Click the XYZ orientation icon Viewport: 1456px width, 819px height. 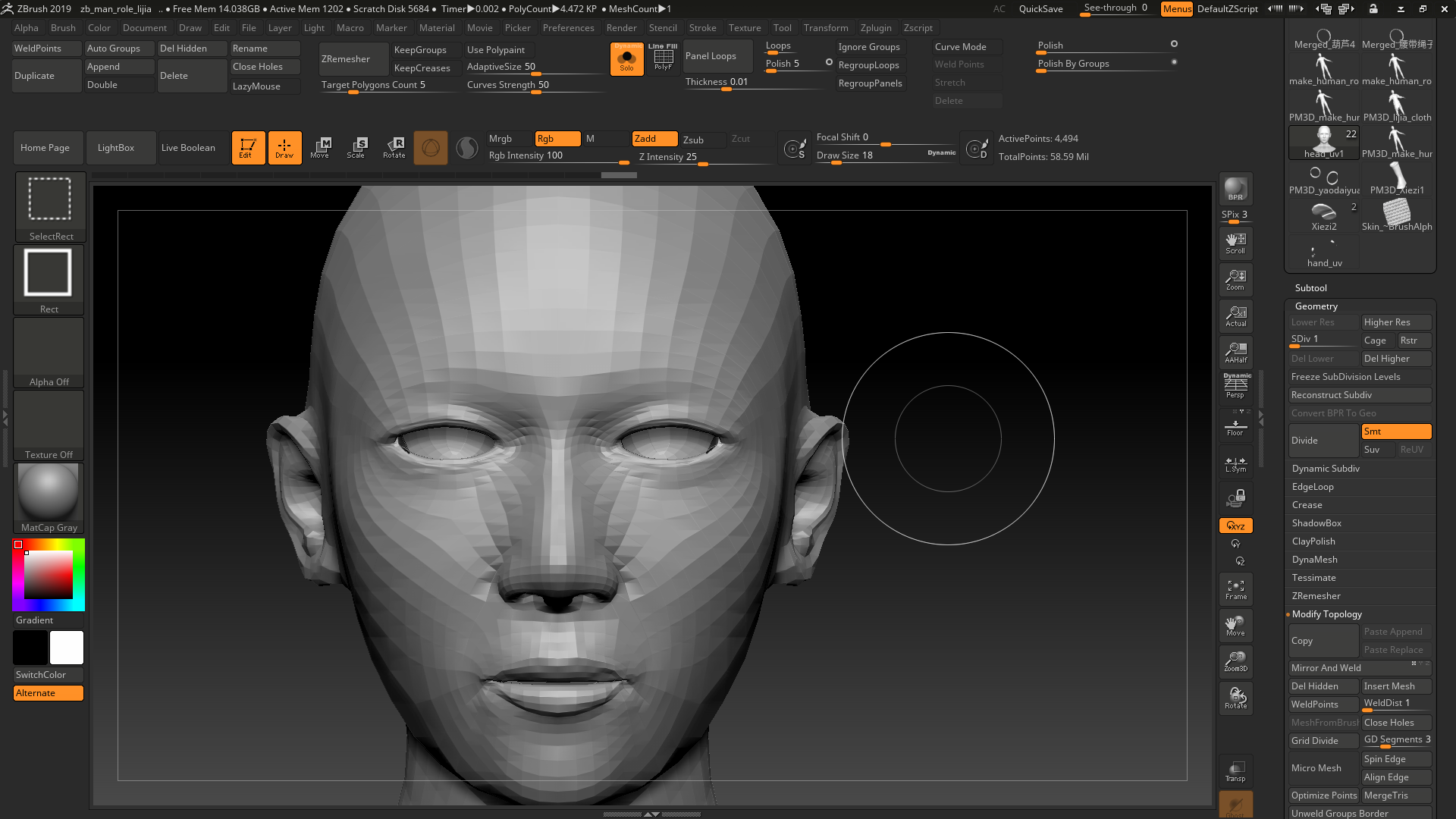(1235, 524)
